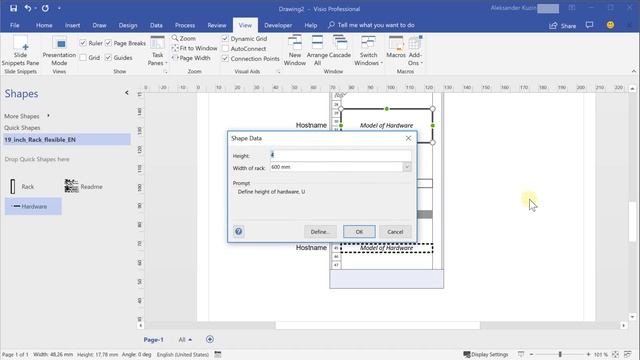640x360 pixels.
Task: Click the Height input field
Action: click(340, 155)
